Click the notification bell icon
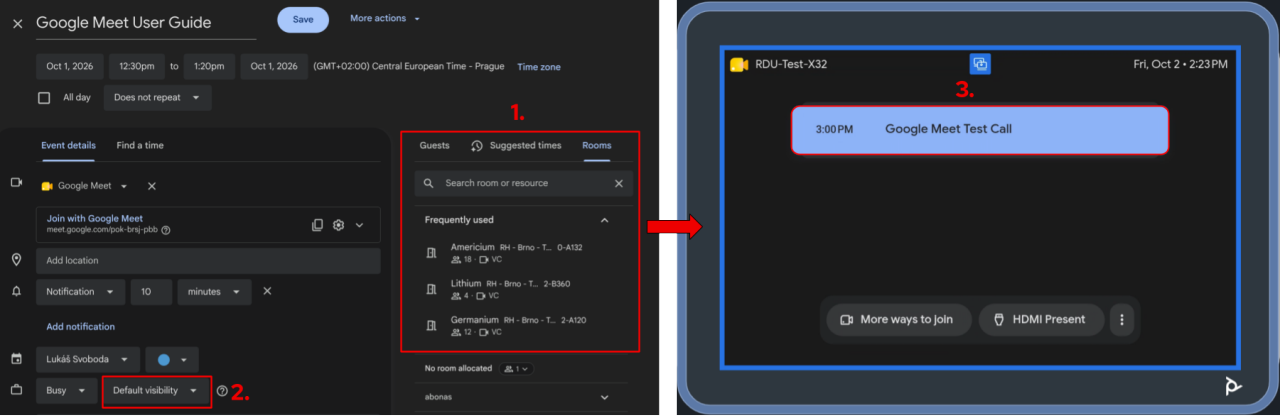 [x=17, y=291]
